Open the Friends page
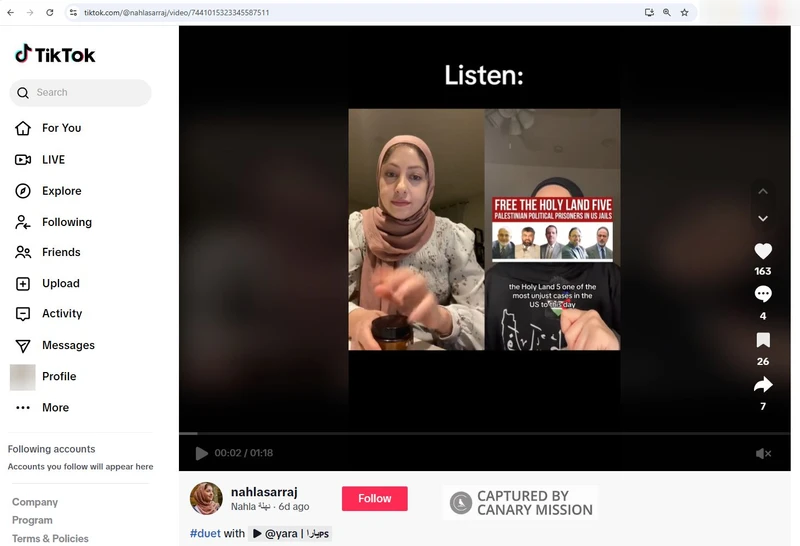This screenshot has height=546, width=800. [61, 252]
